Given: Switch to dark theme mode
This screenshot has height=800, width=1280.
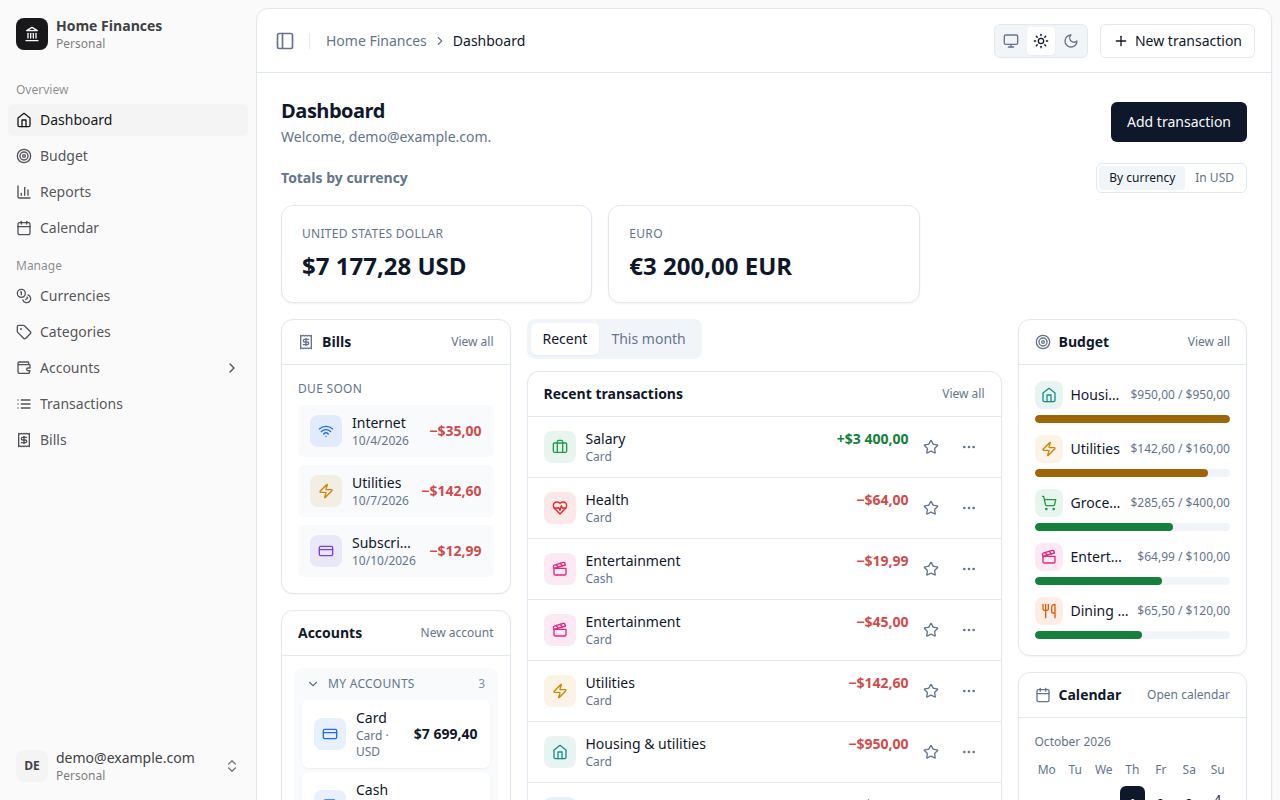Looking at the screenshot, I should pyautogui.click(x=1071, y=41).
